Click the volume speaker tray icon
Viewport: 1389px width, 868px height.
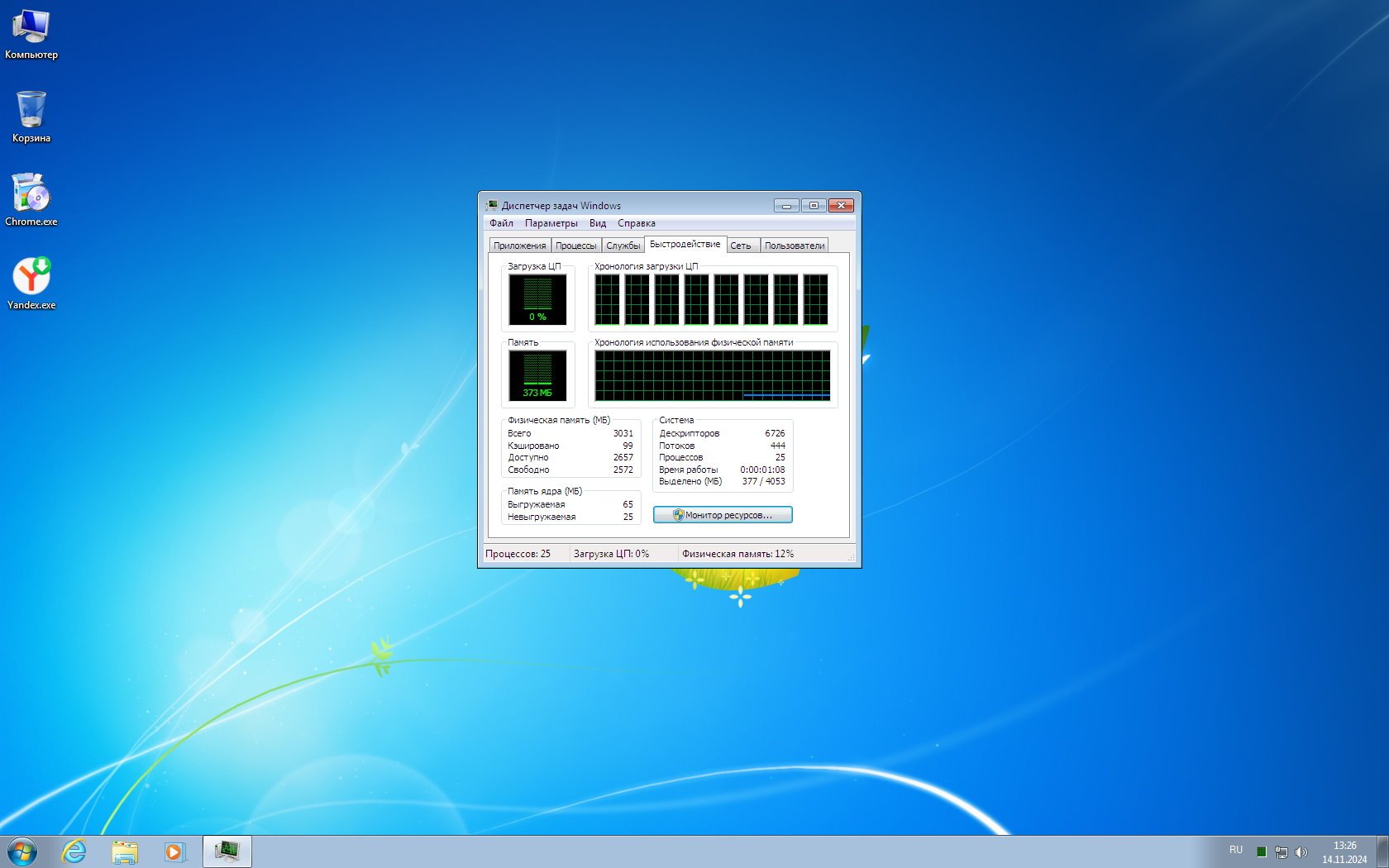click(x=1301, y=851)
